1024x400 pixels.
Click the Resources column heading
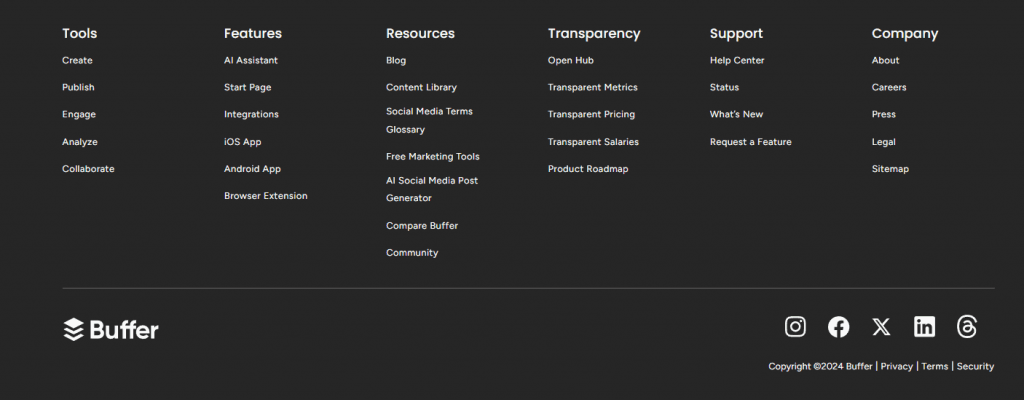pyautogui.click(x=420, y=33)
